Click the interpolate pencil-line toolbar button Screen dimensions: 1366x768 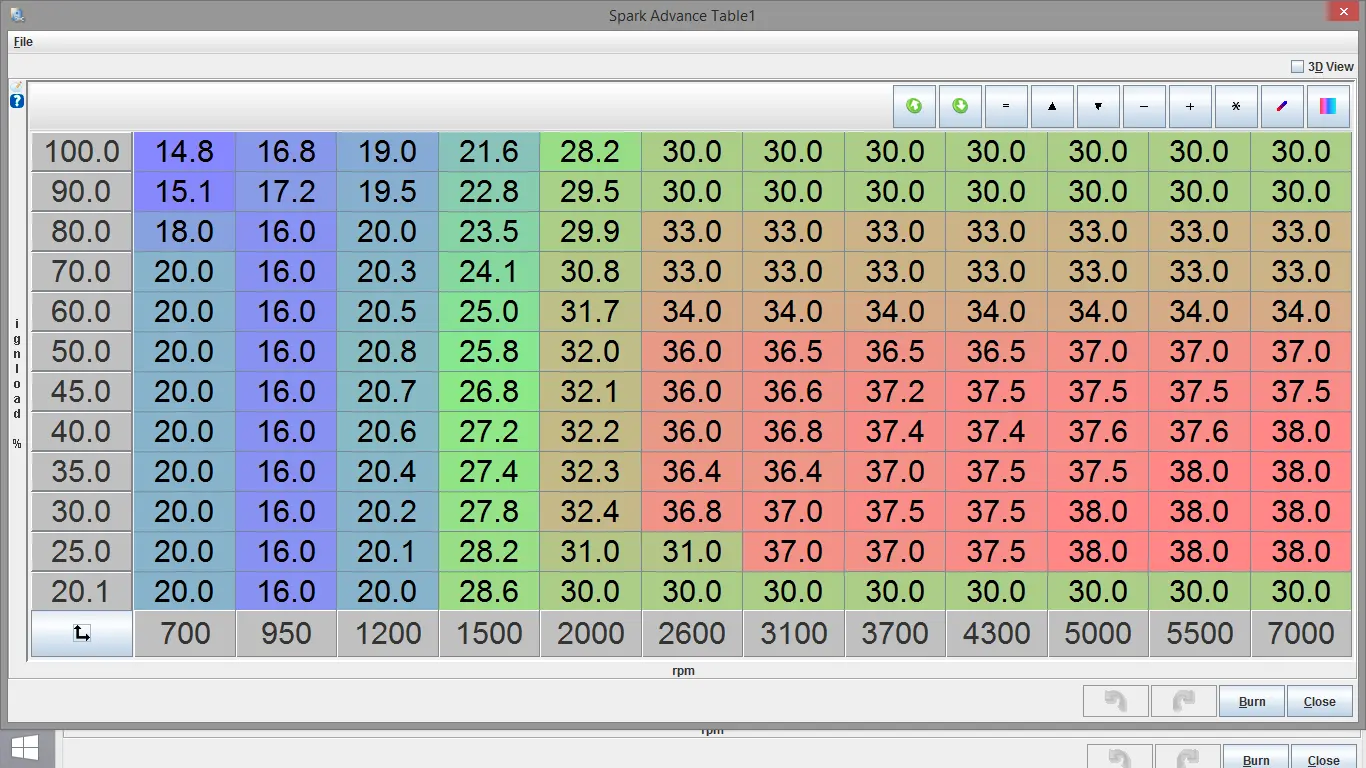tap(1282, 106)
